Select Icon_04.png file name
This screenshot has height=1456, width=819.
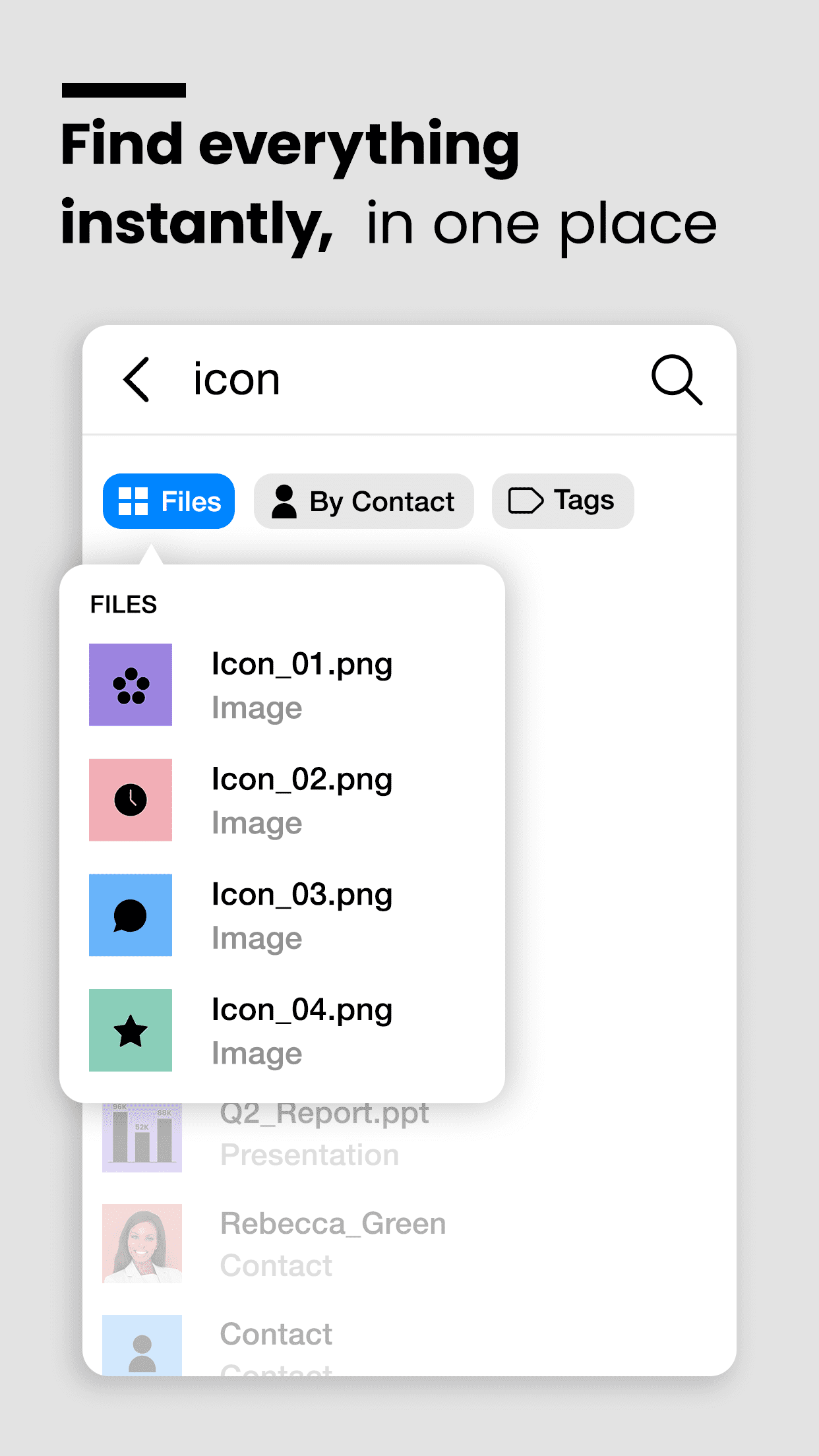pyautogui.click(x=302, y=1010)
